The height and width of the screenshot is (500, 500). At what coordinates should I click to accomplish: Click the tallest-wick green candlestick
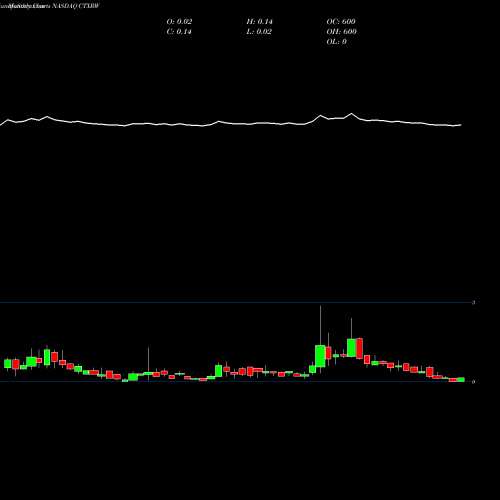[320, 356]
